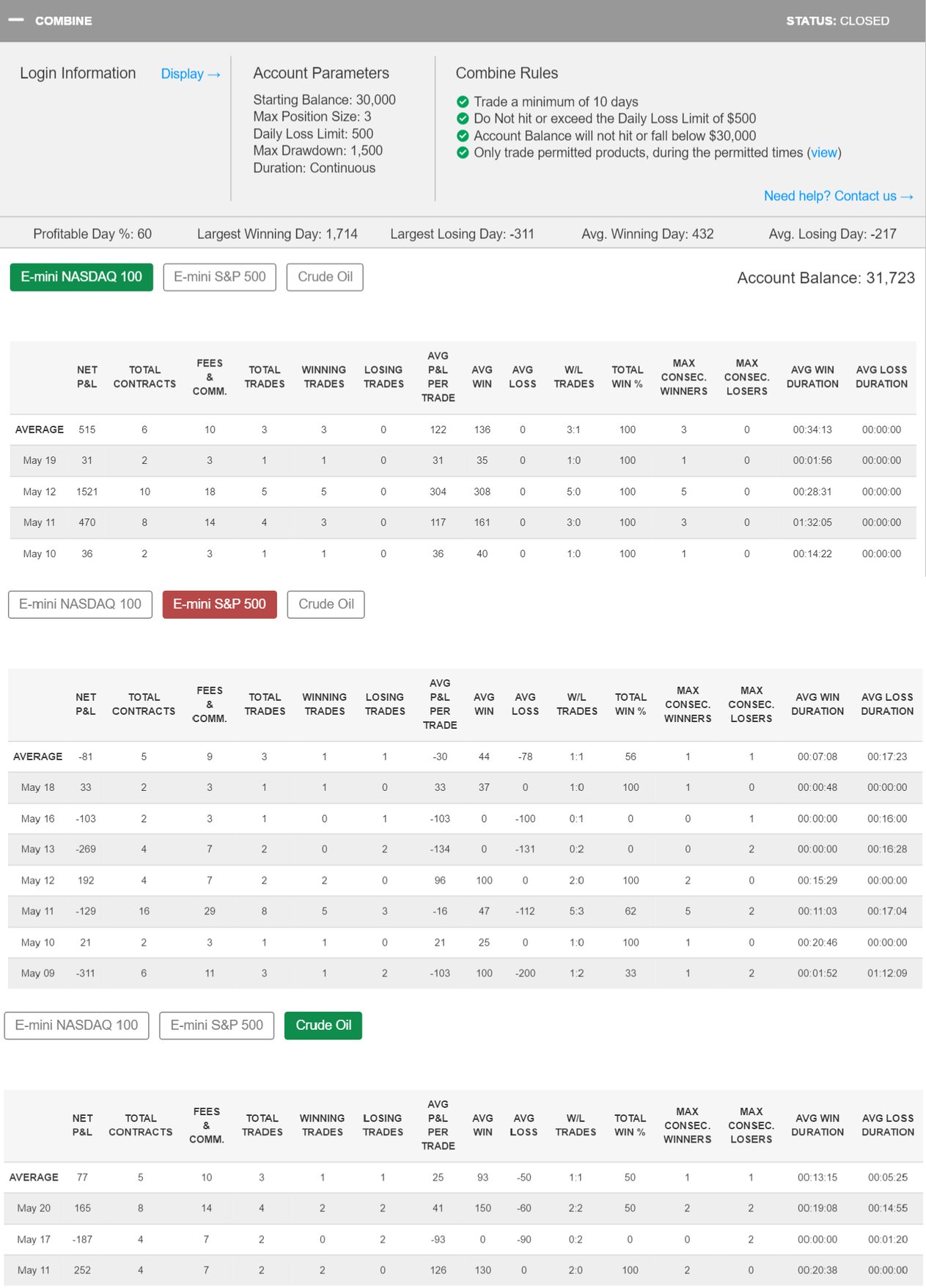
Task: Open the permitted products view link
Action: [x=824, y=152]
